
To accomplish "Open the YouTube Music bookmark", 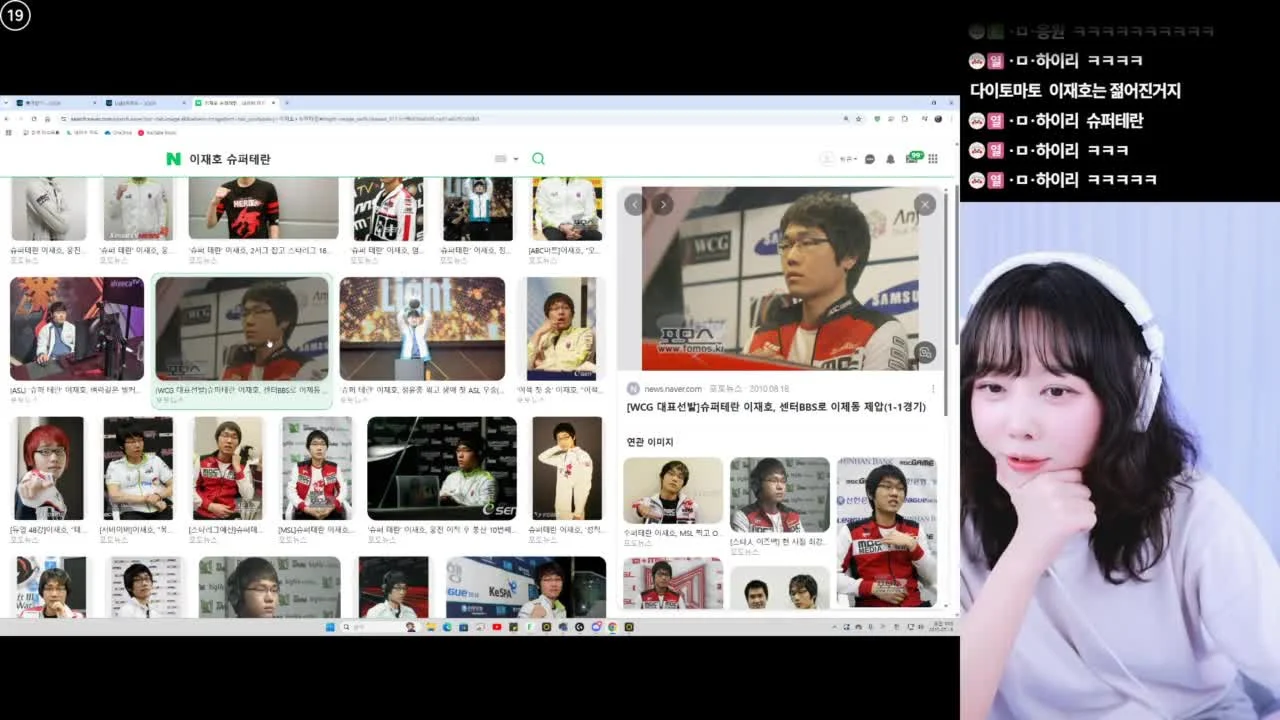I will [158, 132].
